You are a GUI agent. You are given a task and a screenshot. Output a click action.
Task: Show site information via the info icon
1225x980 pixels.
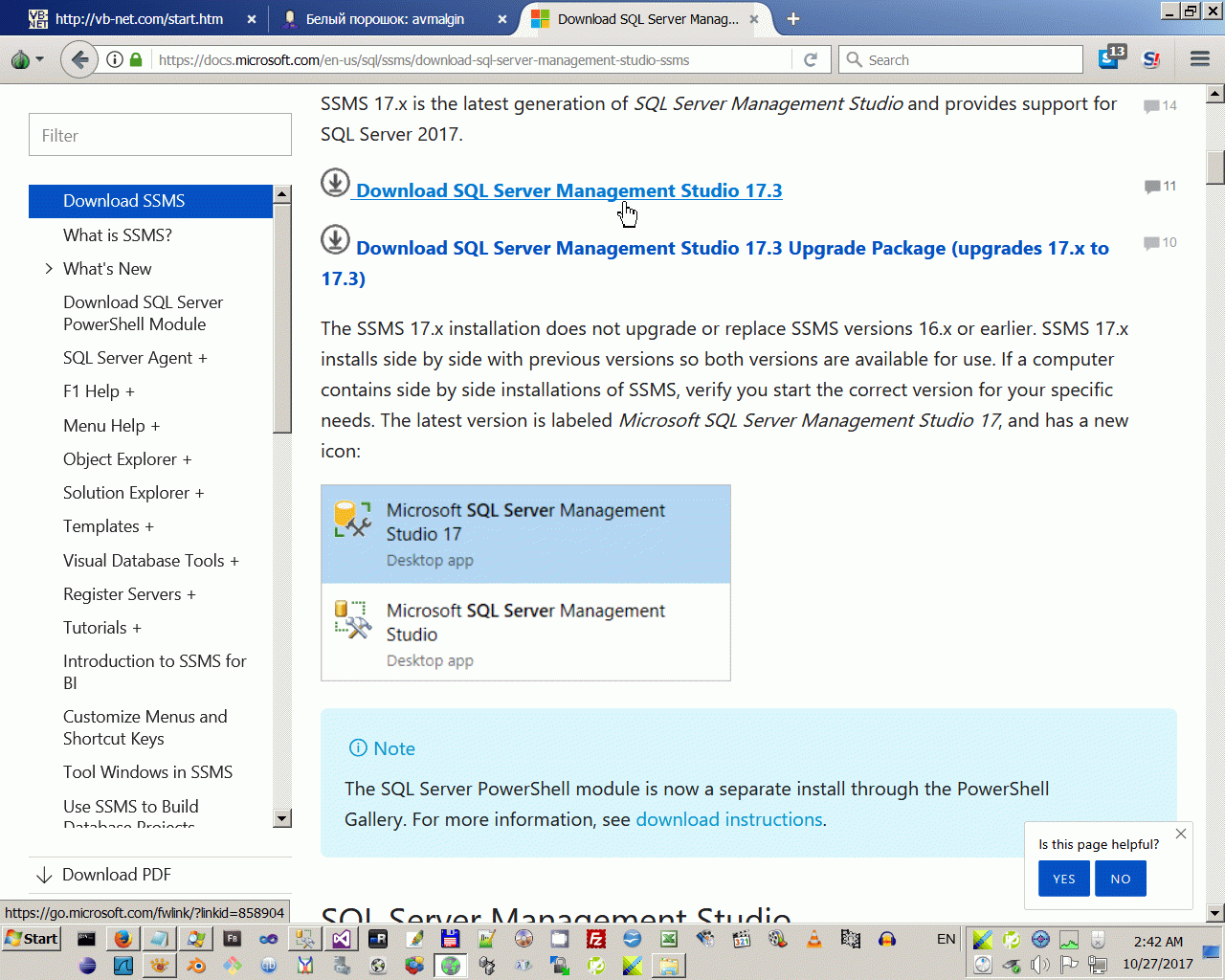tap(115, 60)
